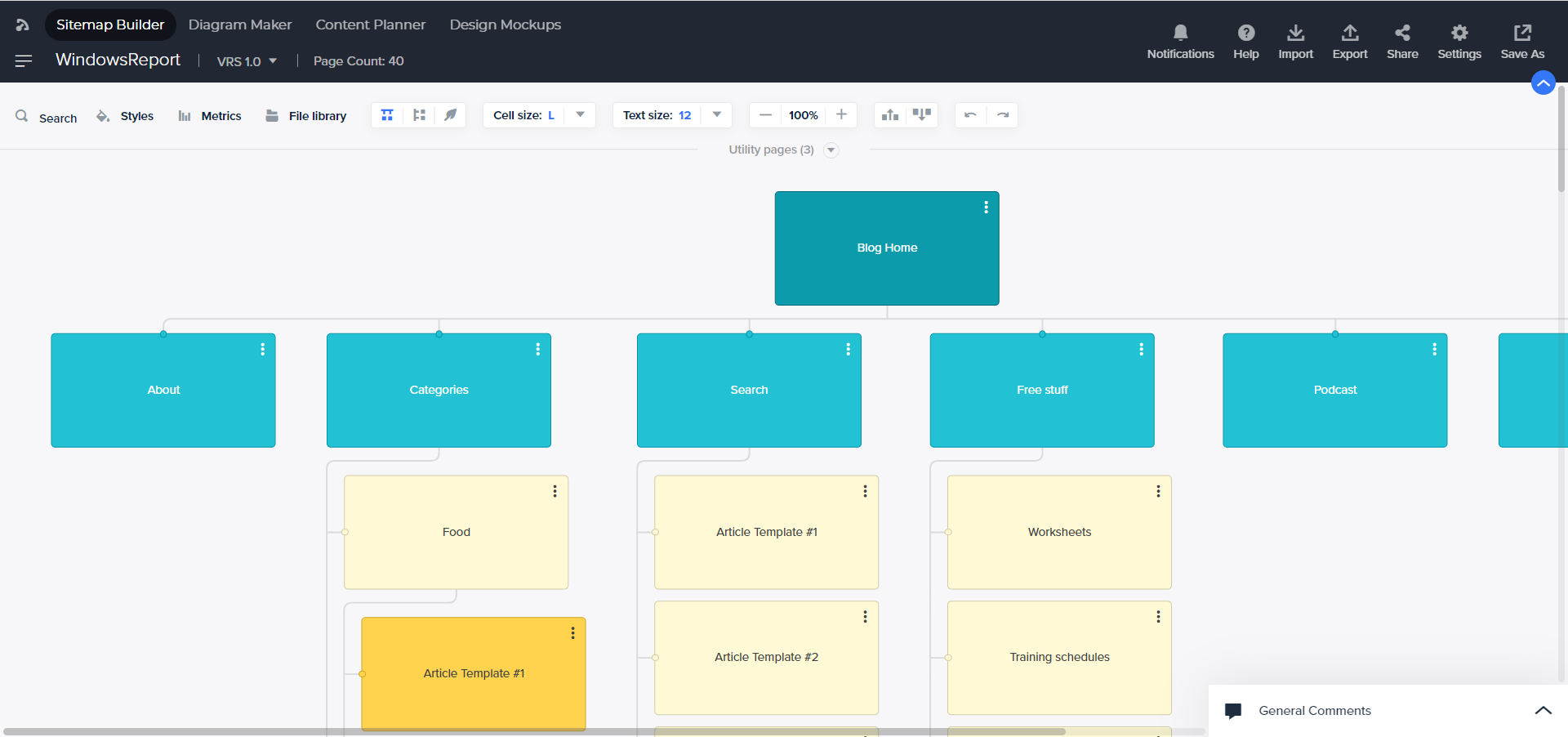Zoom out with the minus button

(x=765, y=115)
